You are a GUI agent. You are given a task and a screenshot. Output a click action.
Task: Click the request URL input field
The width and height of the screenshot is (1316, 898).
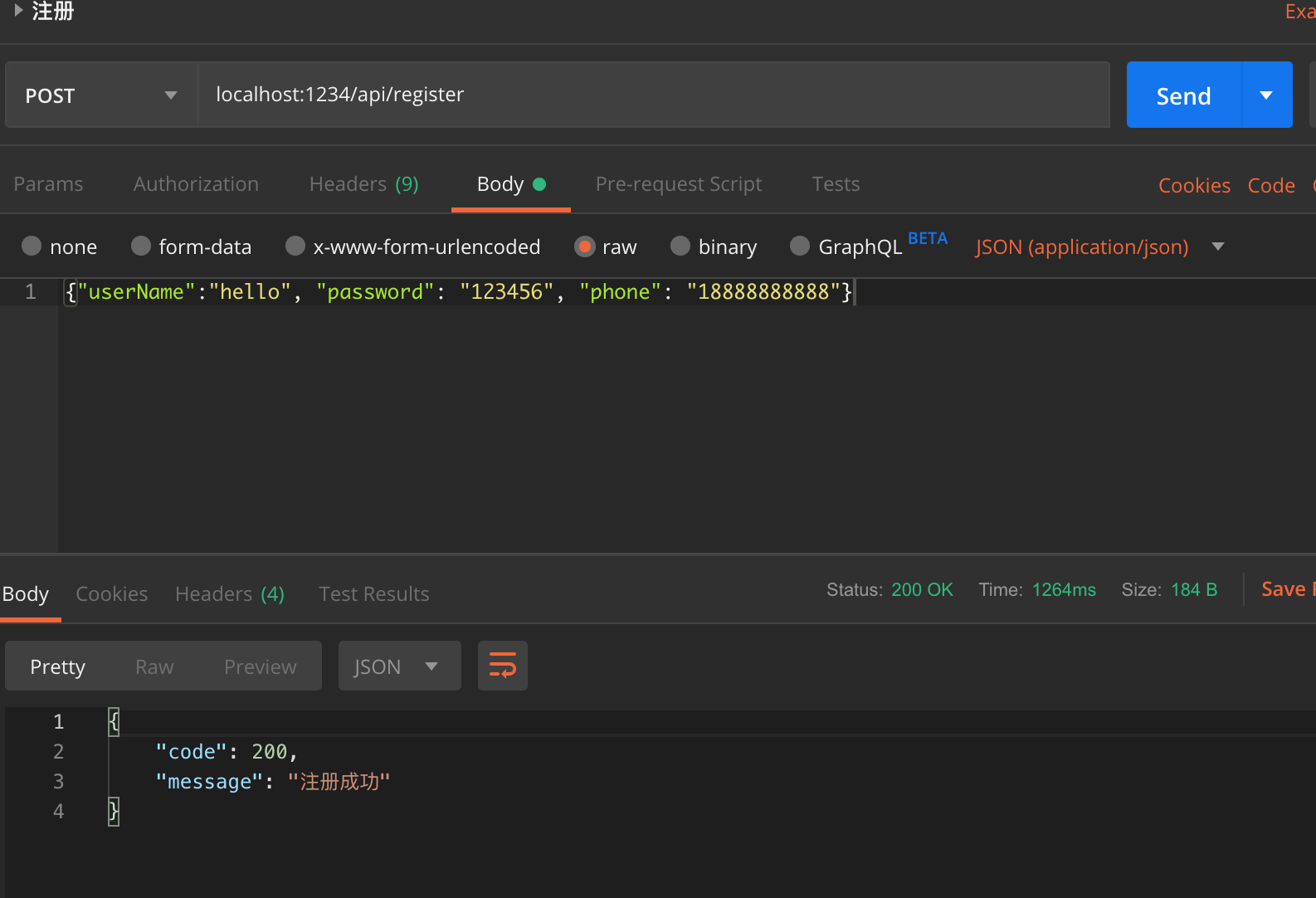tap(654, 95)
